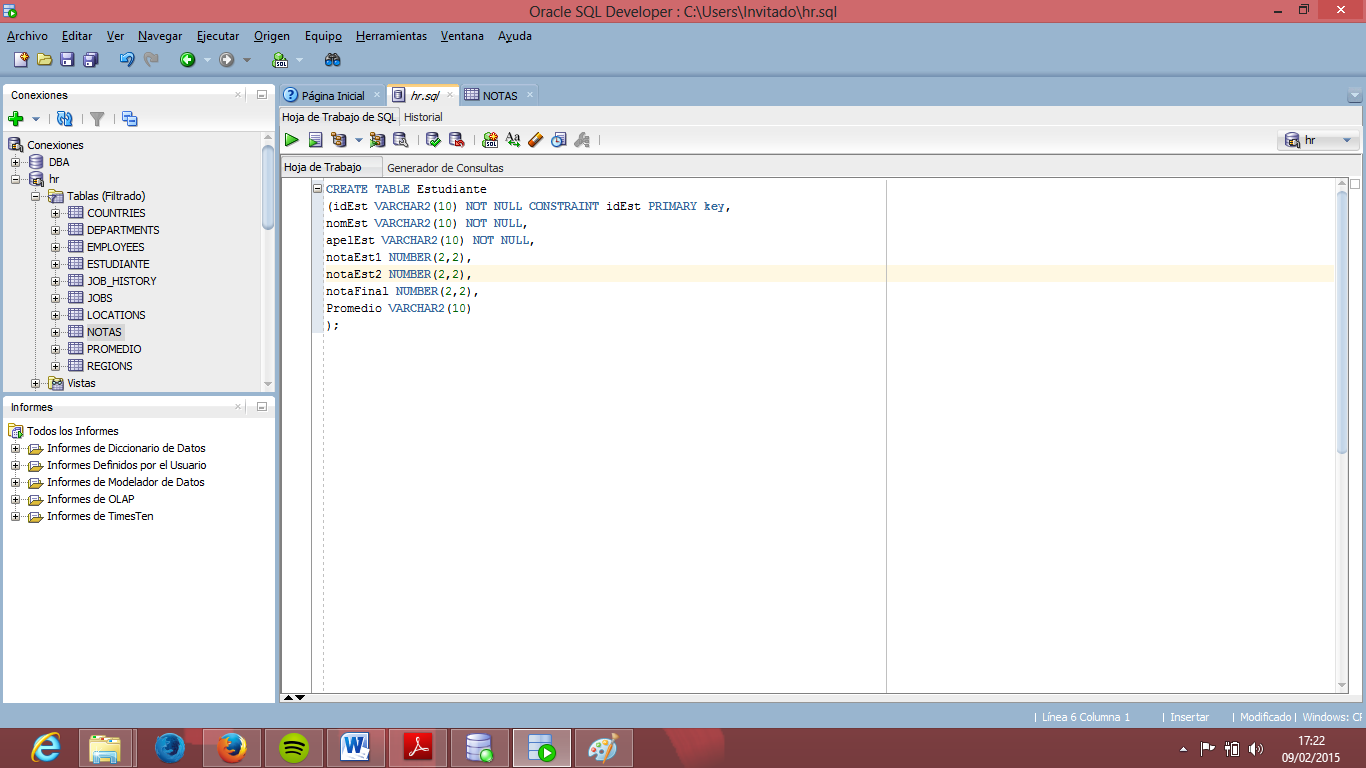This screenshot has width=1366, height=768.
Task: Roll back the transaction
Action: 457,140
